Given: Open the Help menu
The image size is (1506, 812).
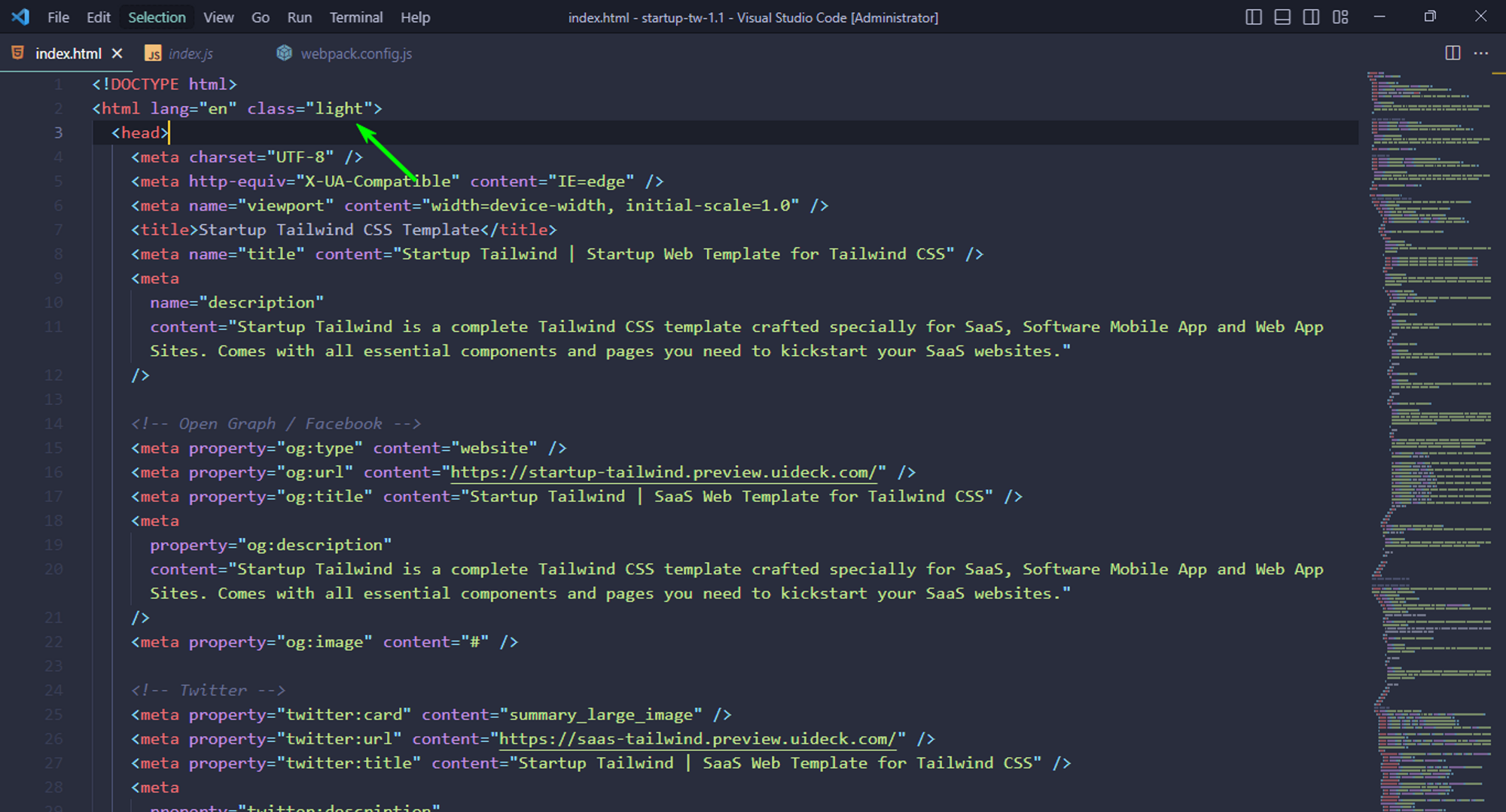Looking at the screenshot, I should [x=415, y=17].
